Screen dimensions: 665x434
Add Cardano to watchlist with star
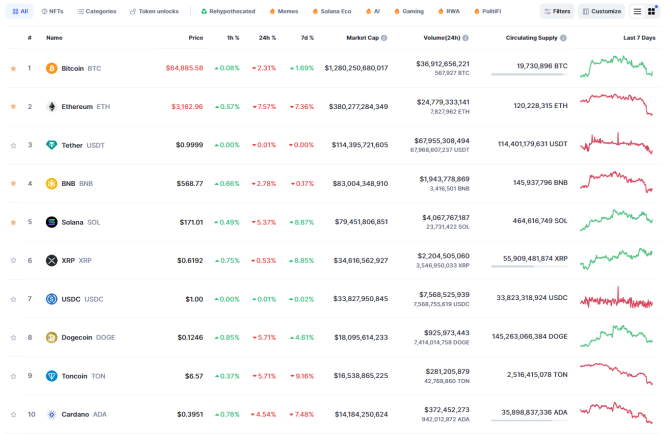13,414
